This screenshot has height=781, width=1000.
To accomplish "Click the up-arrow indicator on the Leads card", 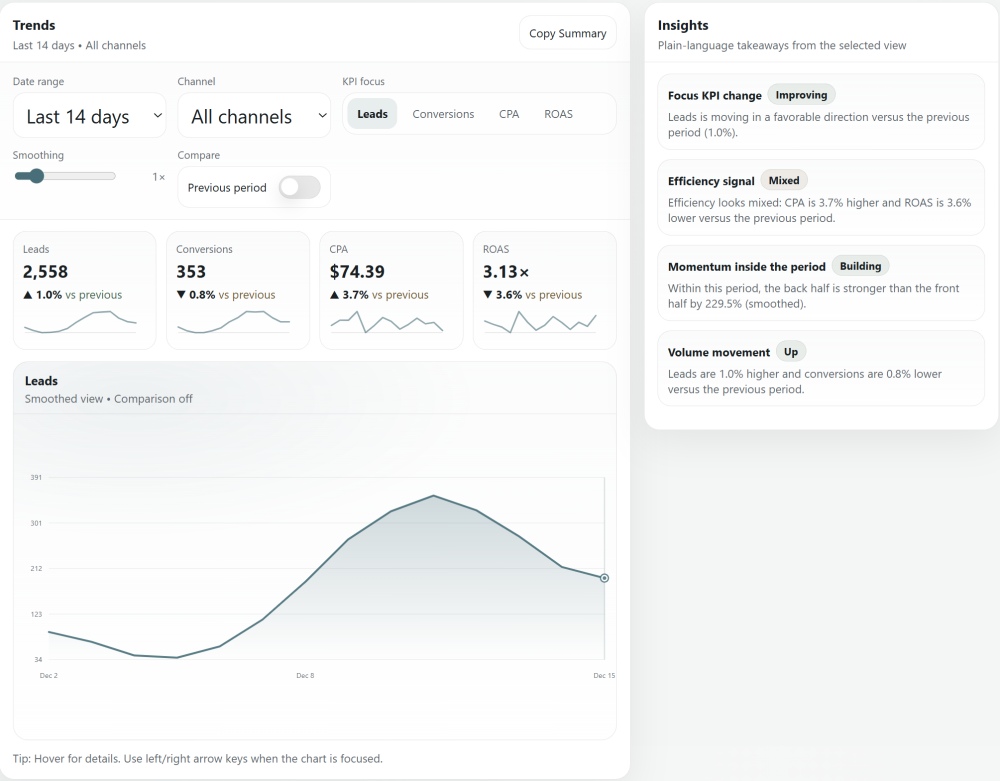I will click(x=23, y=295).
